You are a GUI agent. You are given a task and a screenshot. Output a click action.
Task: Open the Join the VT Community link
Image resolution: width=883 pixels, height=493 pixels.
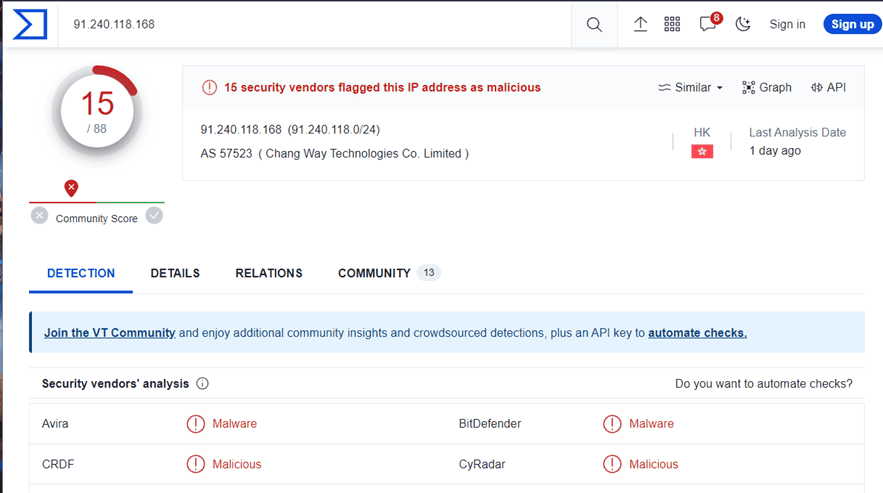[x=110, y=333]
